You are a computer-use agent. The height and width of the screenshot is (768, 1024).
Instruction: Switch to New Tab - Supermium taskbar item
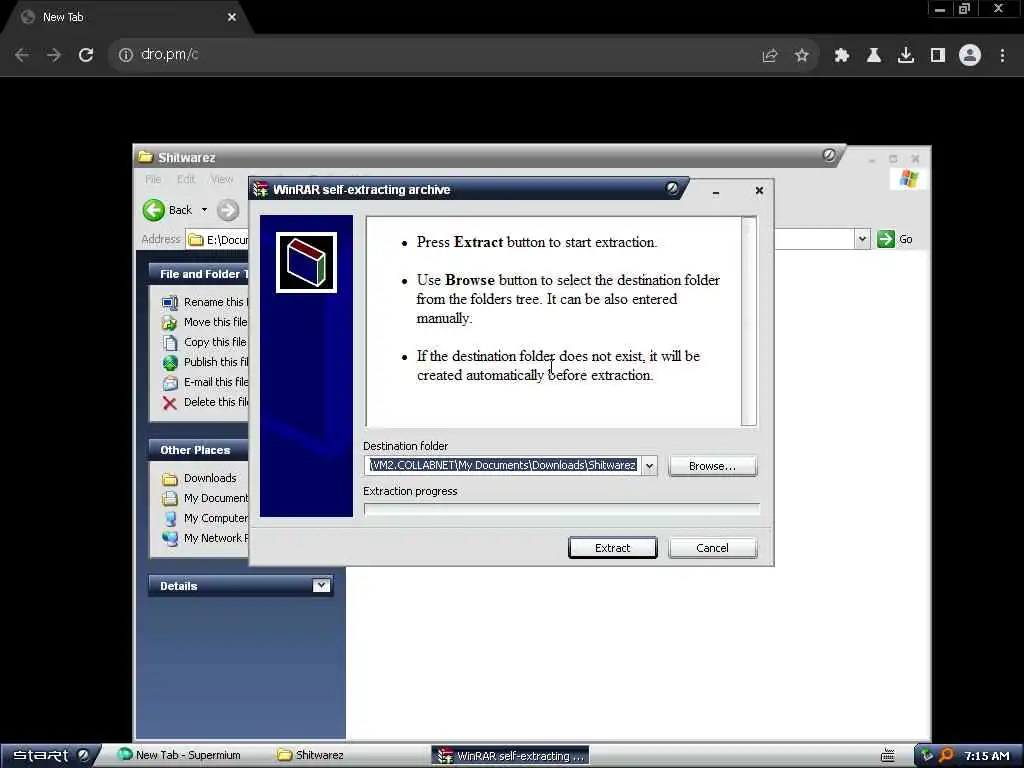coord(179,755)
